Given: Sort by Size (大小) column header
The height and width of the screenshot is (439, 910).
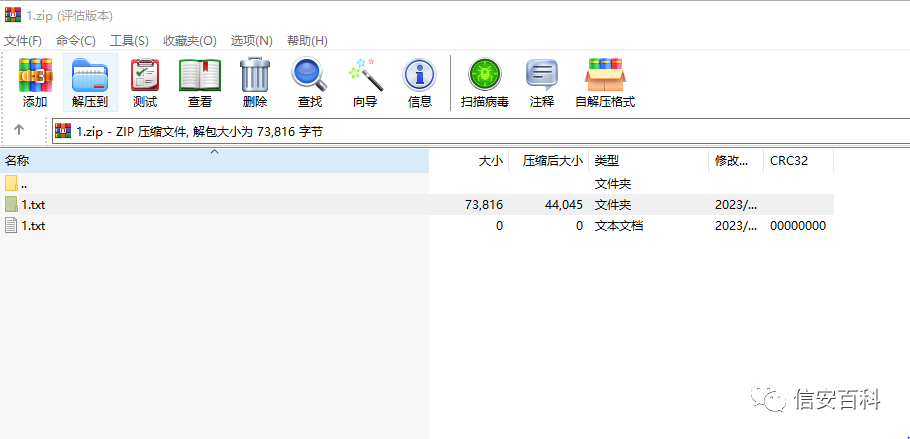Looking at the screenshot, I should tap(469, 161).
